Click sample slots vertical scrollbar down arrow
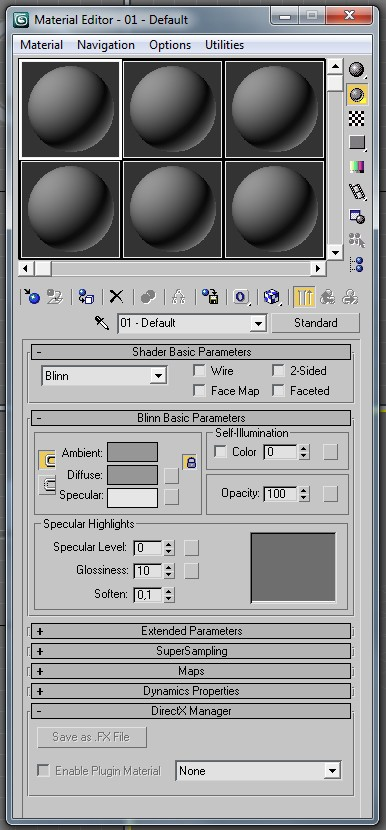This screenshot has height=830, width=386. pos(334,252)
